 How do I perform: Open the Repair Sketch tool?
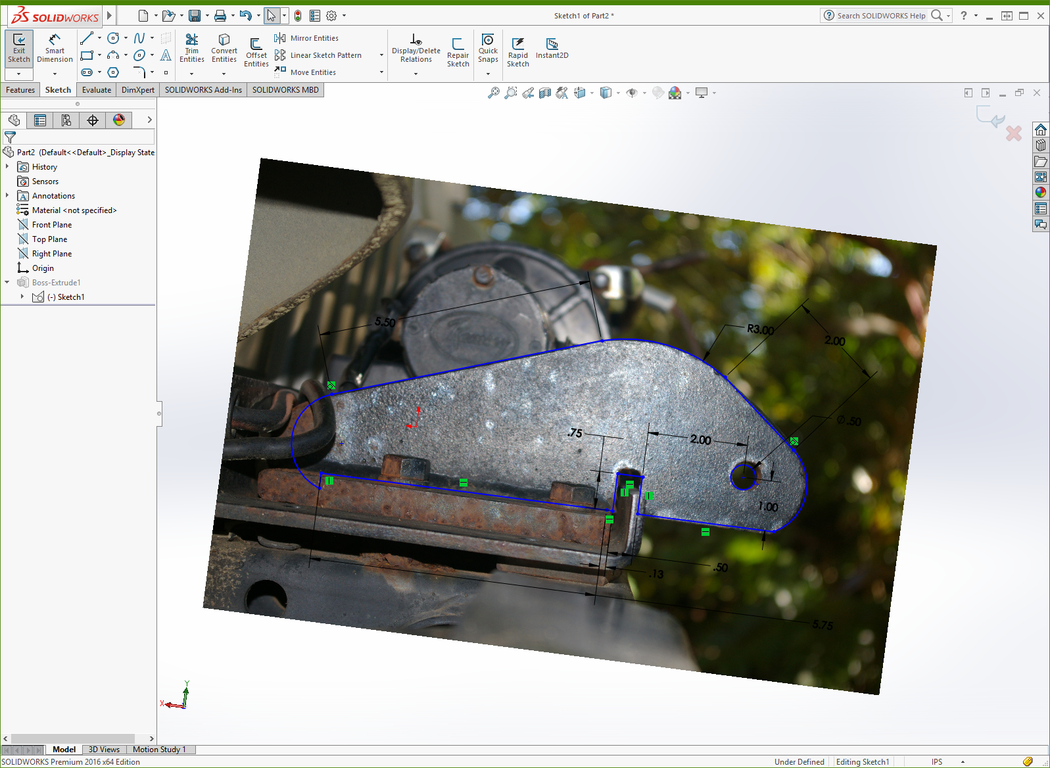pyautogui.click(x=458, y=52)
